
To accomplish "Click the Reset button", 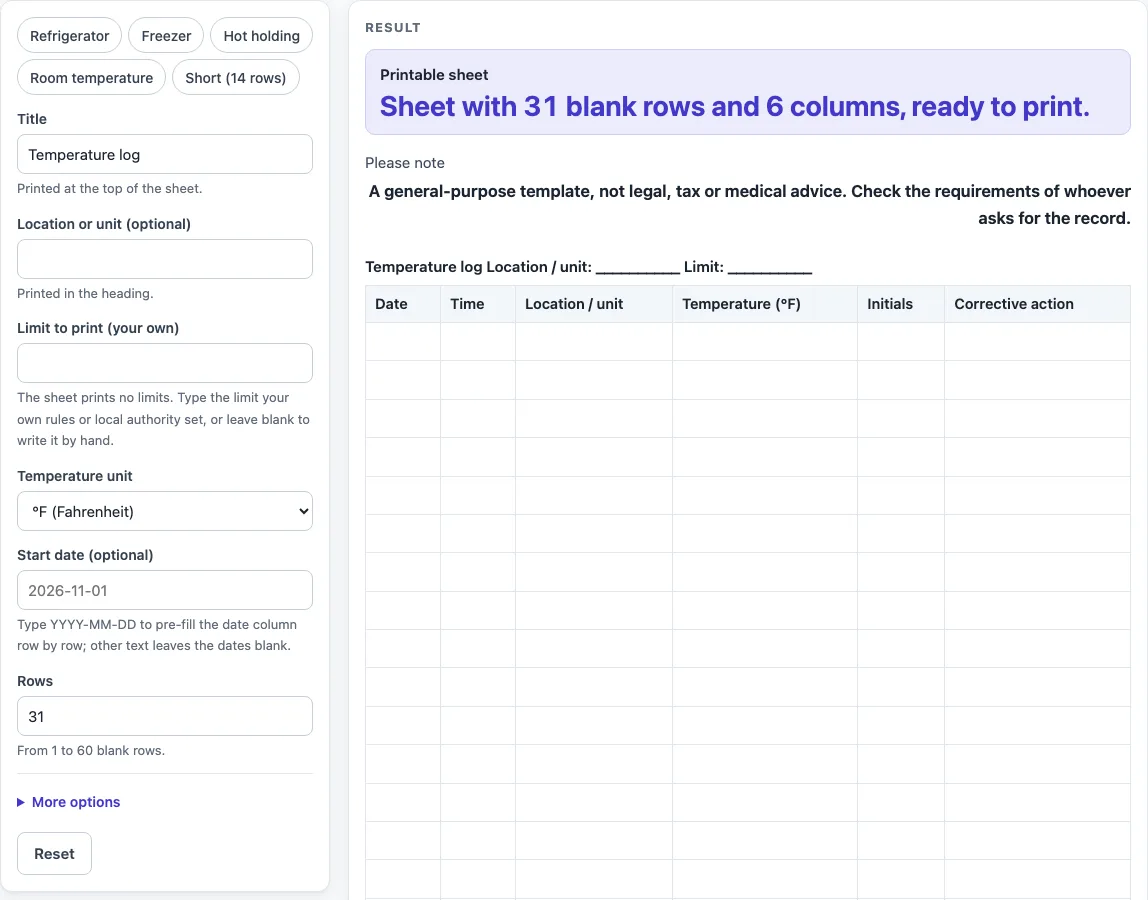I will pyautogui.click(x=54, y=854).
